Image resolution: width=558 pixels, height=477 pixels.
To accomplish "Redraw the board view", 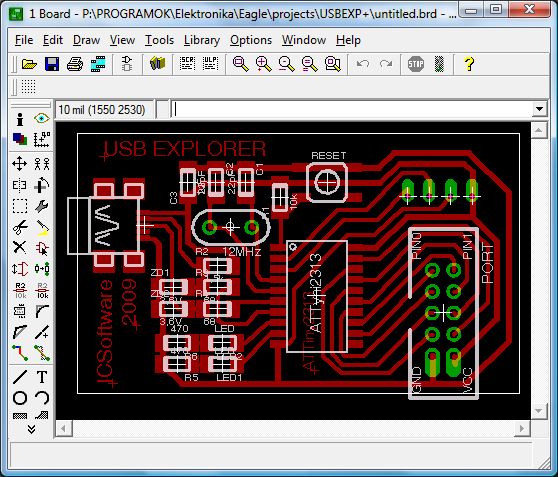I will [x=310, y=64].
